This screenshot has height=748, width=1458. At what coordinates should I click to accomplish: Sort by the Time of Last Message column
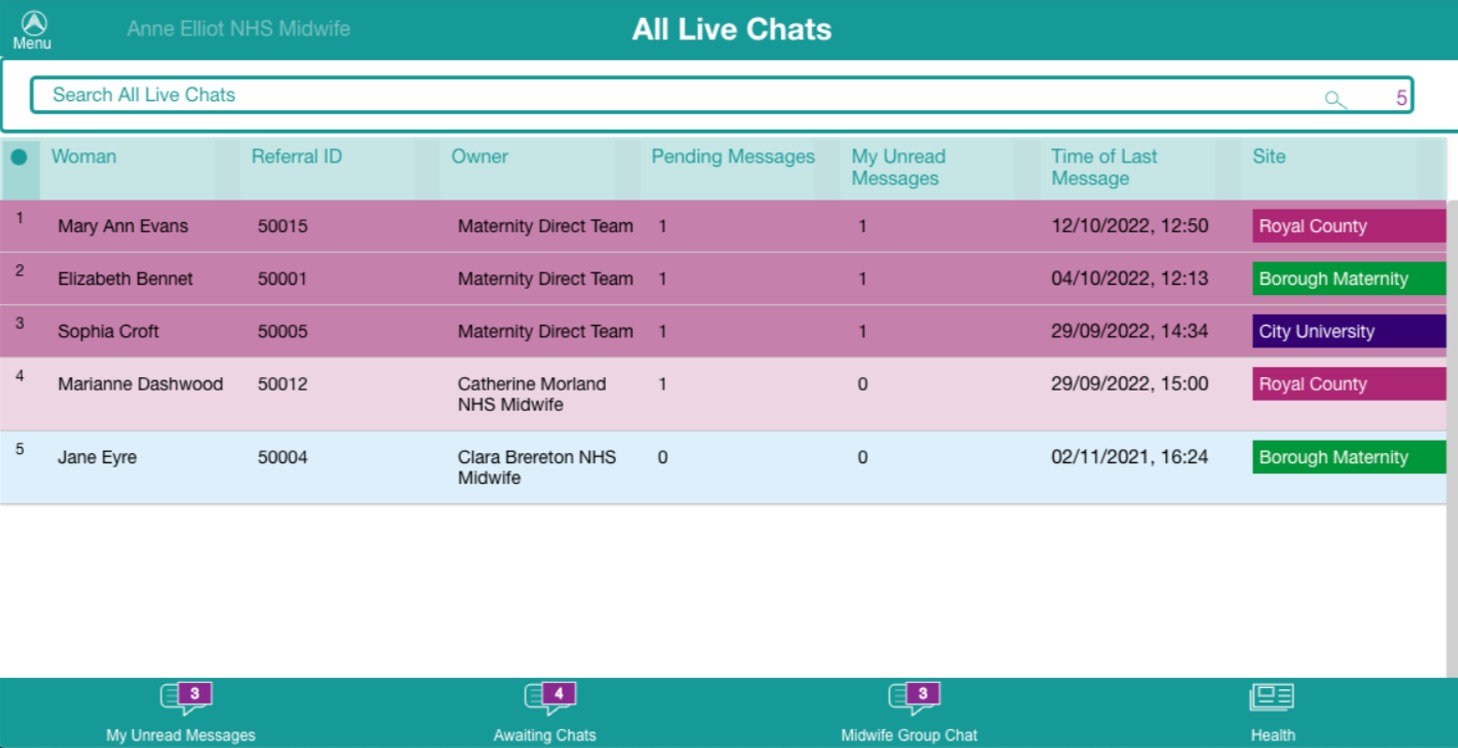click(x=1103, y=167)
